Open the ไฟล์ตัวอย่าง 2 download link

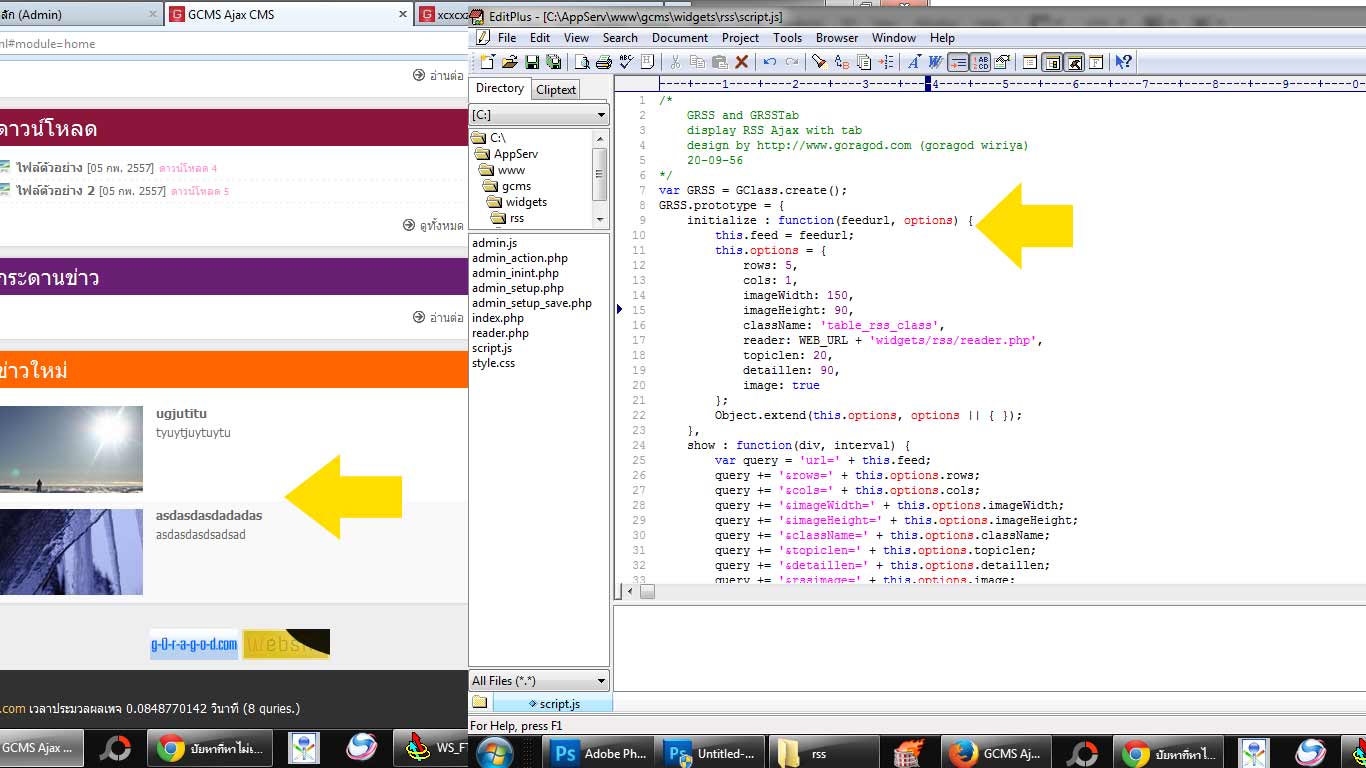(55, 191)
